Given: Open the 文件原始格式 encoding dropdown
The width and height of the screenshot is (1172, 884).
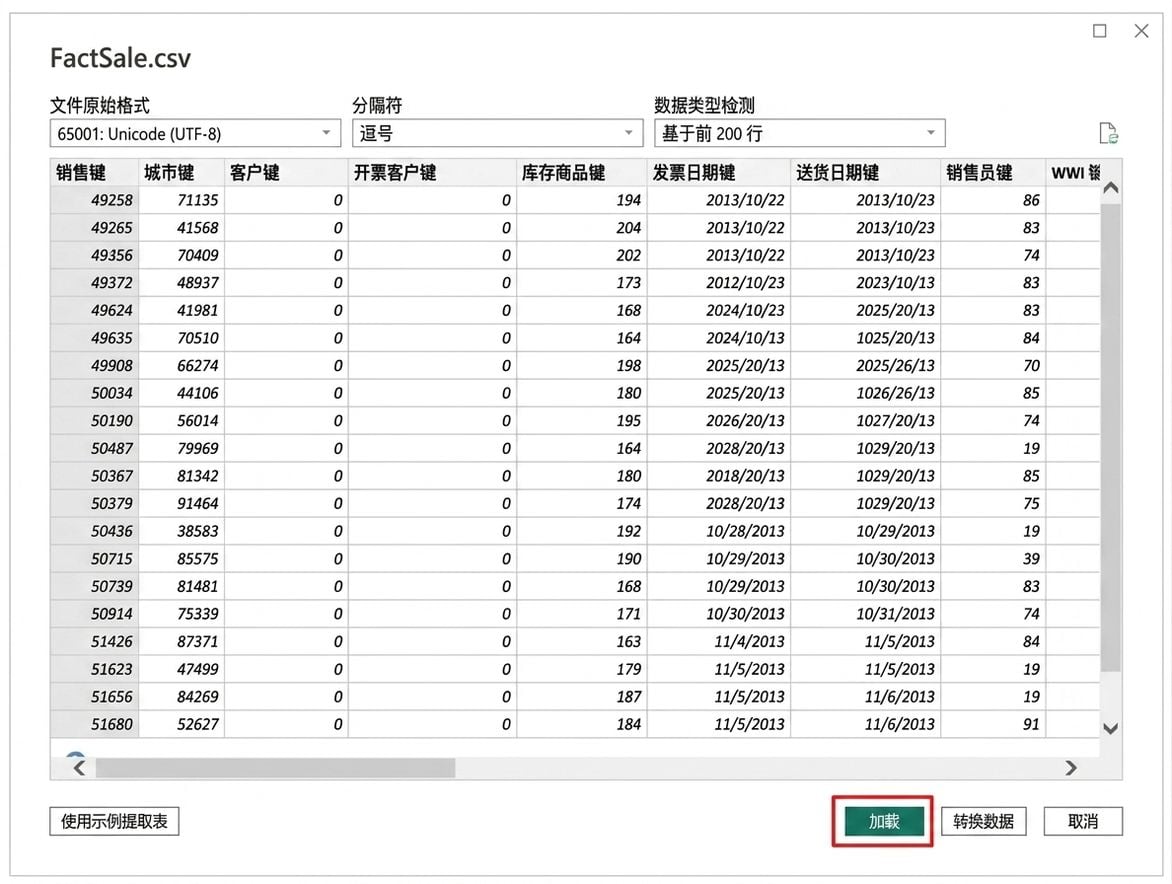Looking at the screenshot, I should tap(195, 134).
